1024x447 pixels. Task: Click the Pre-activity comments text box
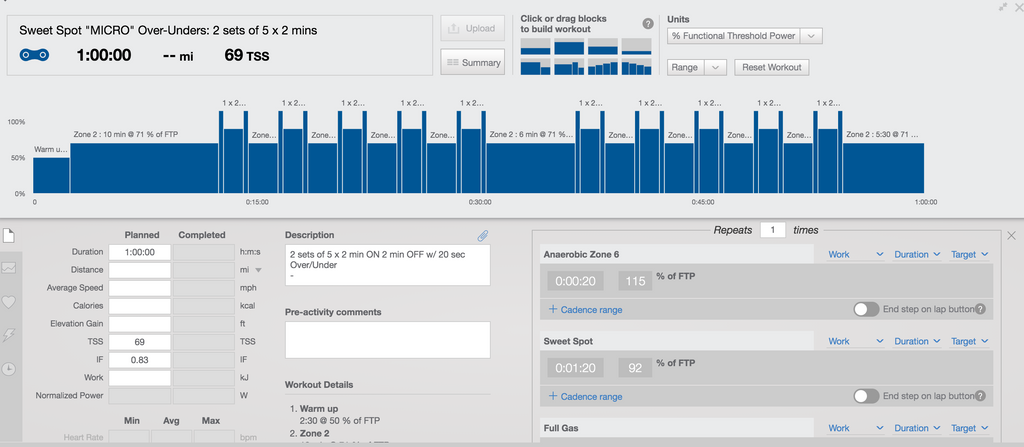point(387,340)
